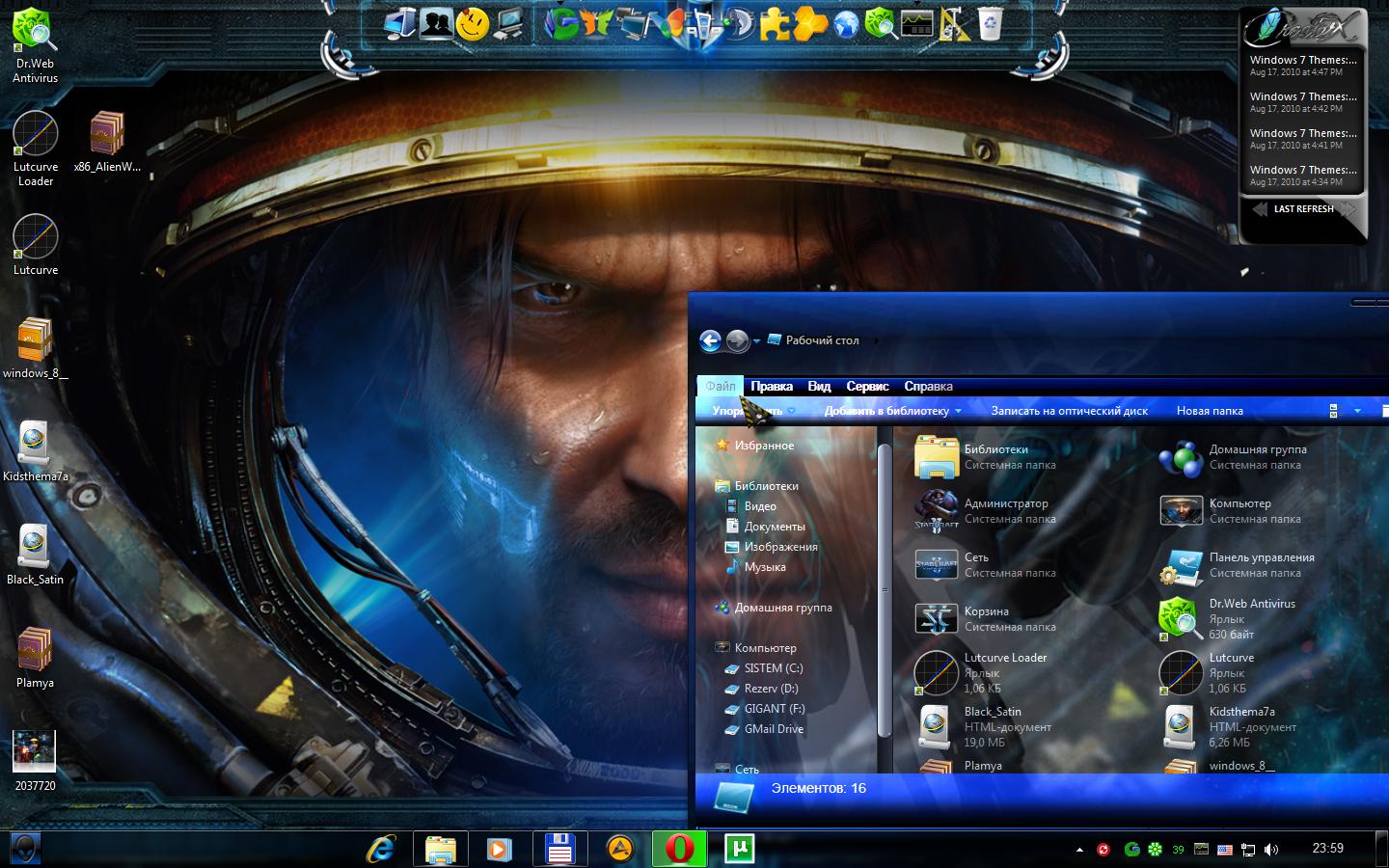Click Записать на оптический диск
This screenshot has width=1389, height=868.
(1069, 411)
